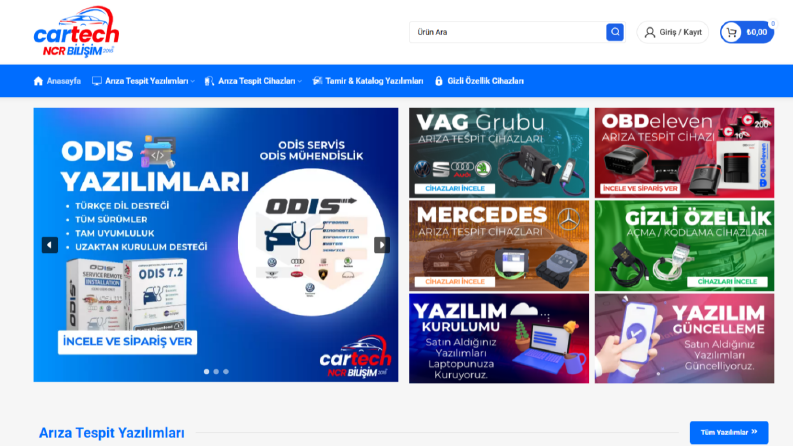Click the Tüm Yazılımlar button
This screenshot has height=446, width=793.
[x=729, y=432]
